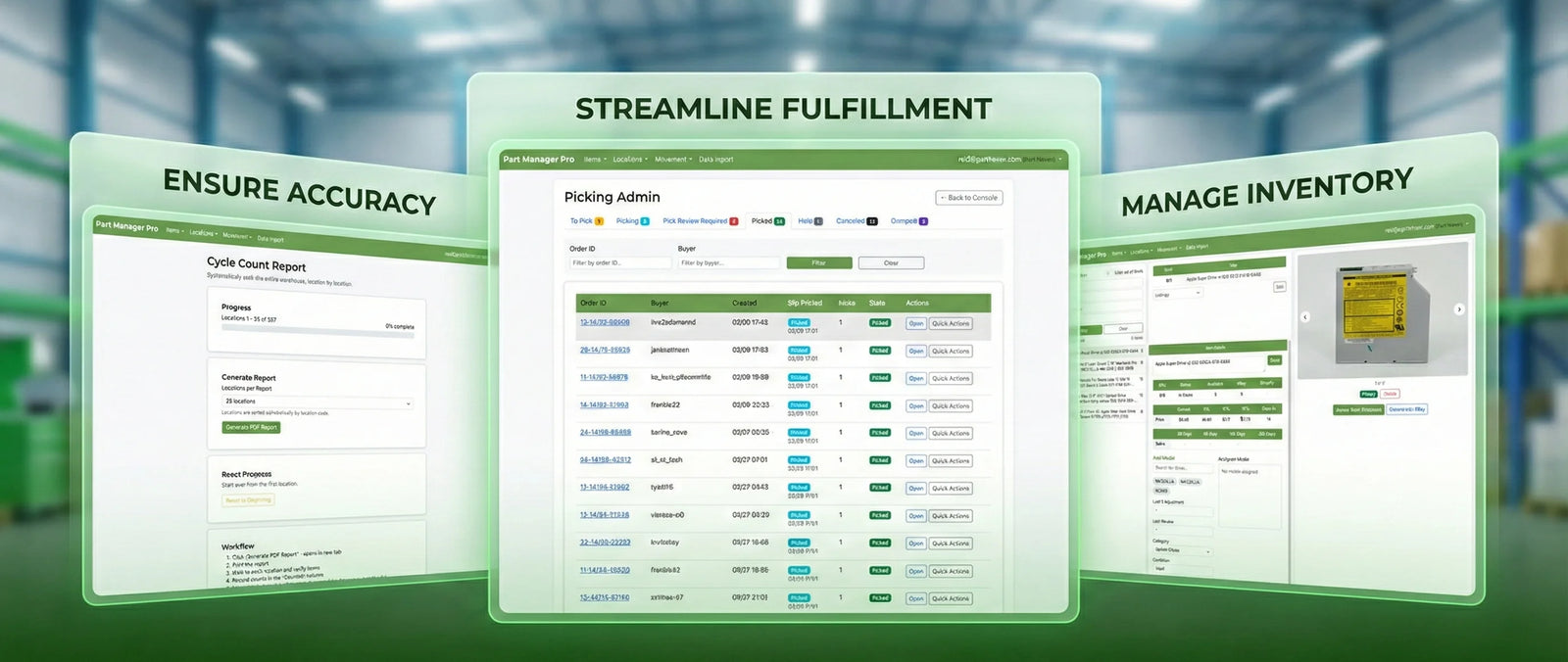Click the cycle count progress bar

(304, 328)
